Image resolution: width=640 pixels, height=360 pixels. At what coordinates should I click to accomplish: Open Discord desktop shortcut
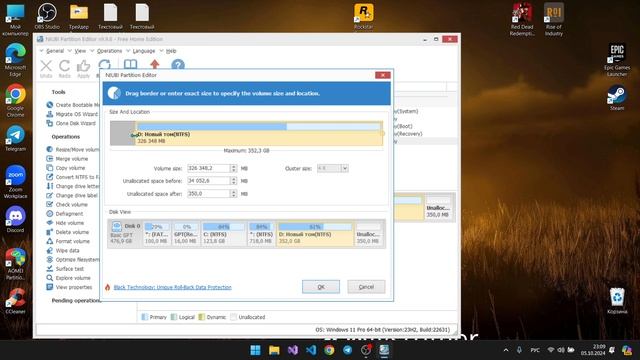(x=16, y=219)
